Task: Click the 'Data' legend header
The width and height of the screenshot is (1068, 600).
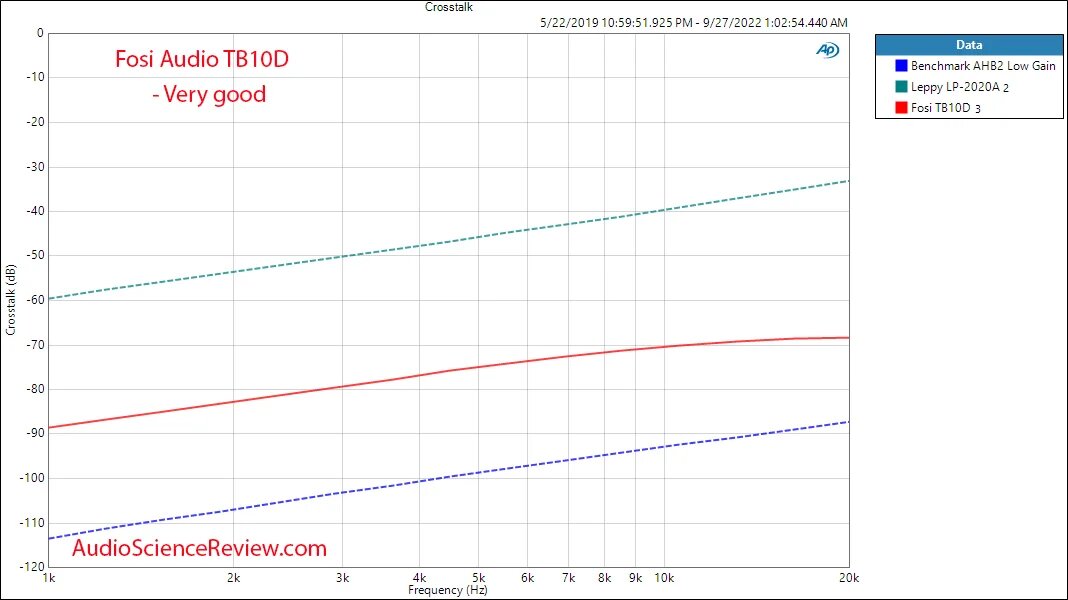Action: point(969,45)
